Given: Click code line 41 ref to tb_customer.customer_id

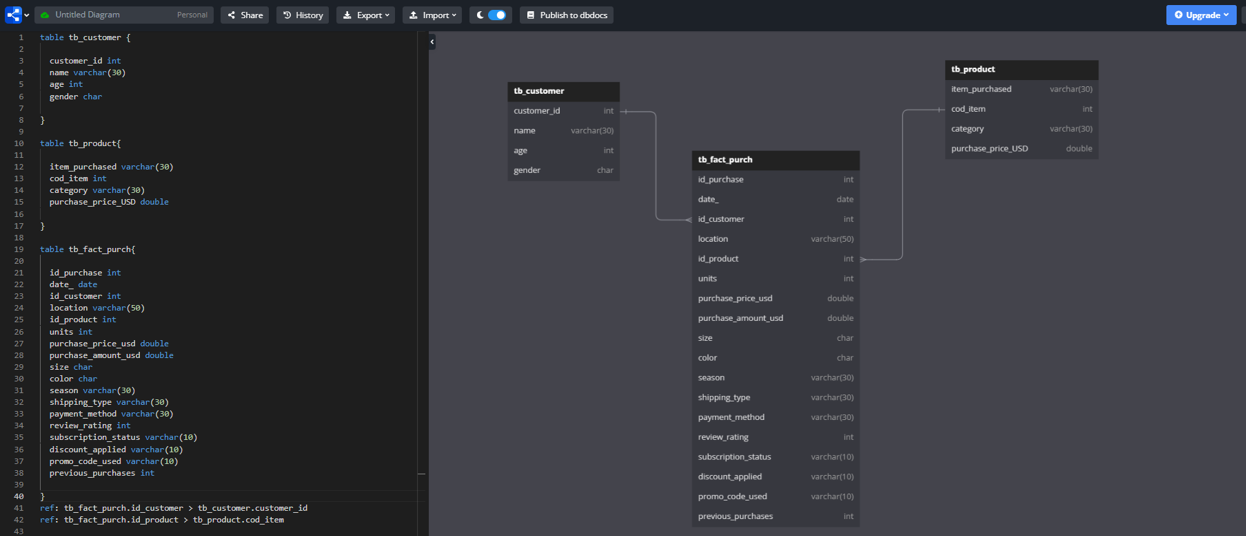Looking at the screenshot, I should [174, 508].
